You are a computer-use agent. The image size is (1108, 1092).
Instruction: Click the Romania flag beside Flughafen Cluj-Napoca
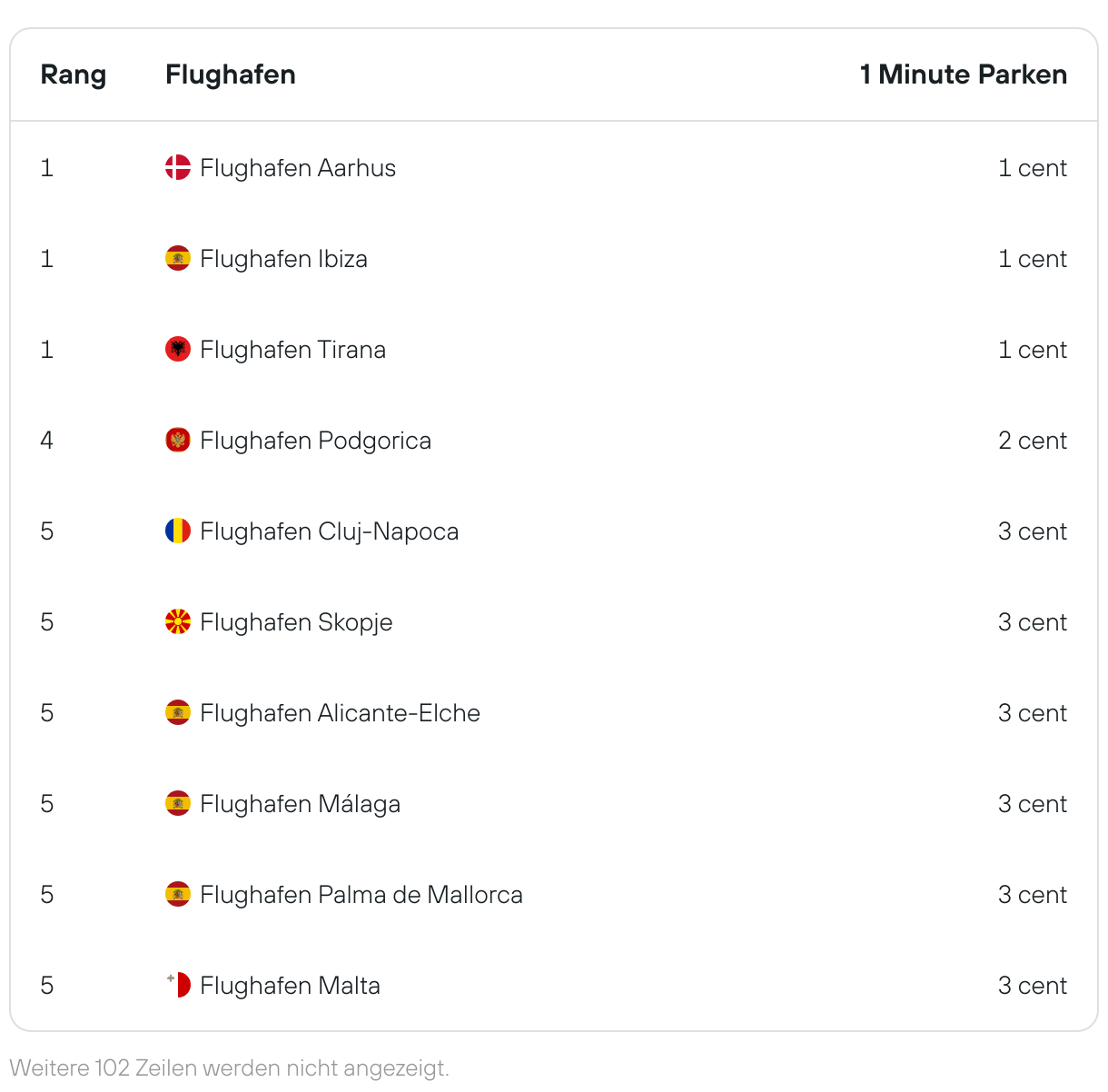[x=178, y=531]
